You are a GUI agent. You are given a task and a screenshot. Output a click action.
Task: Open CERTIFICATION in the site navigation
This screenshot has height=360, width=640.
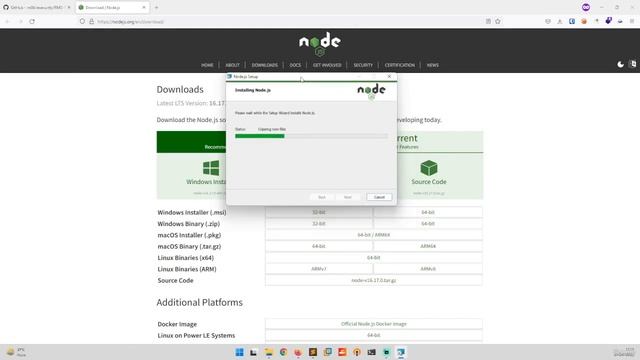(400, 65)
